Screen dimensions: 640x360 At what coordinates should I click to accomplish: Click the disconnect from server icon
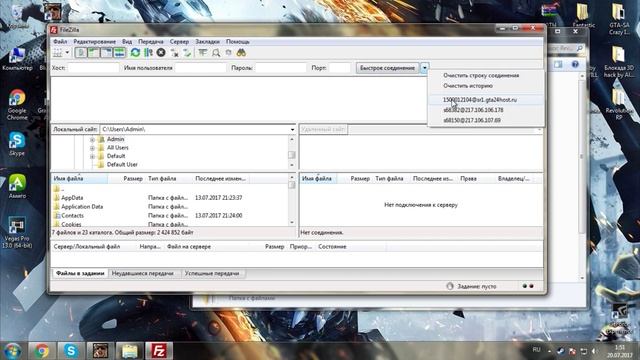tap(175, 53)
